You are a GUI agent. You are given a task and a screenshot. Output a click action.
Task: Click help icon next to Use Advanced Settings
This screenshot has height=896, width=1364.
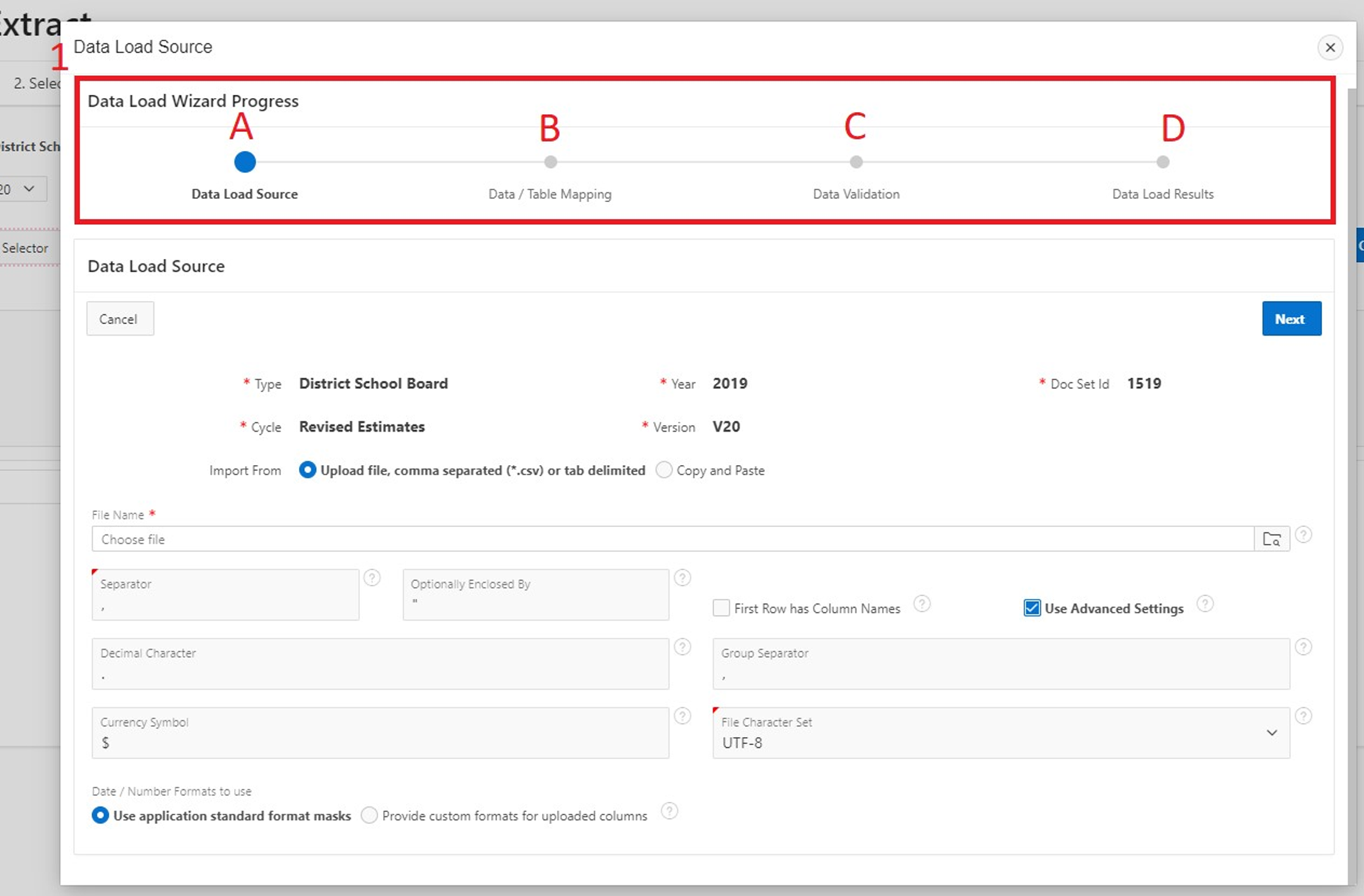(1204, 603)
